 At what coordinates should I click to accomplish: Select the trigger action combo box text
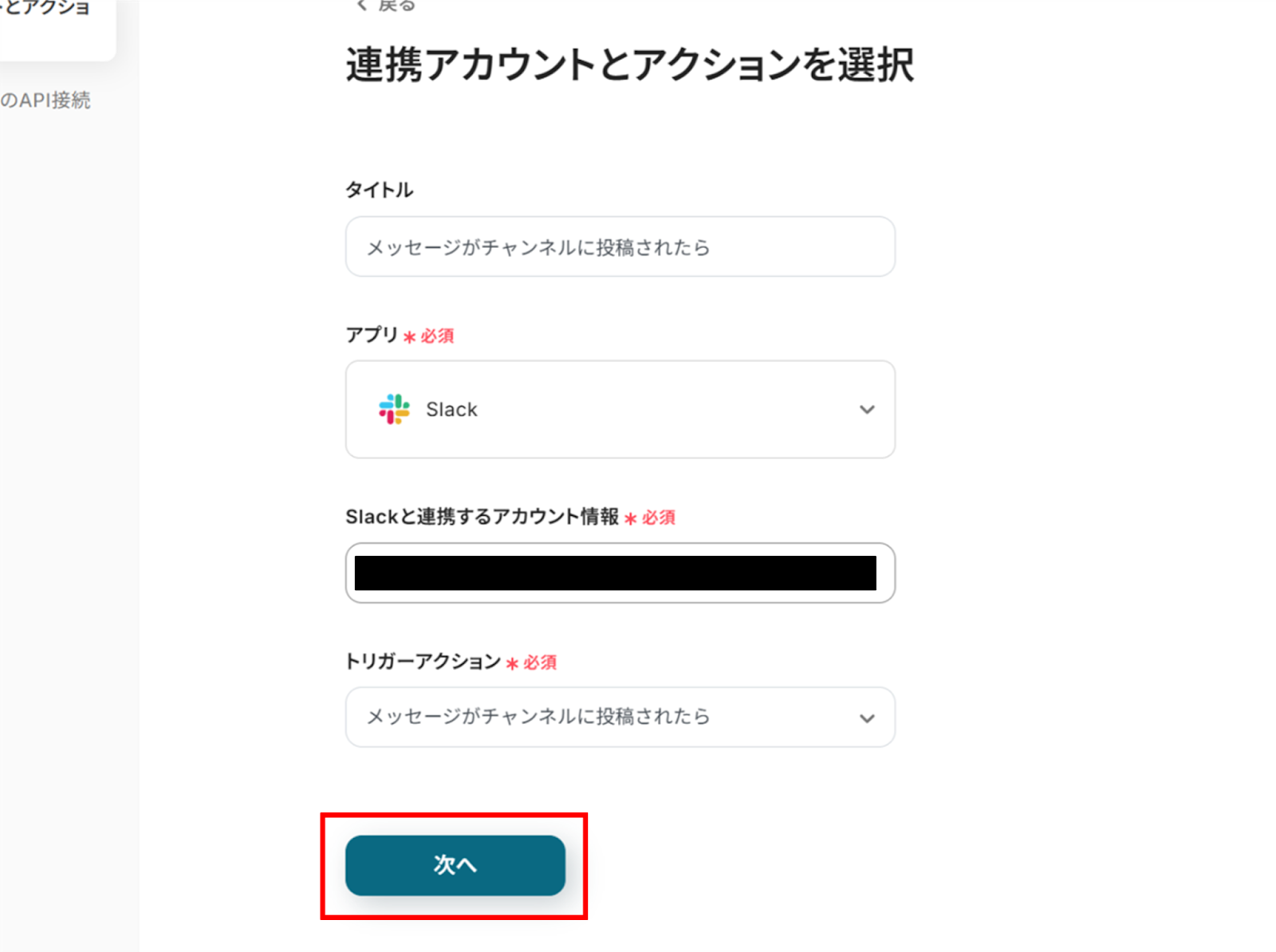click(538, 717)
